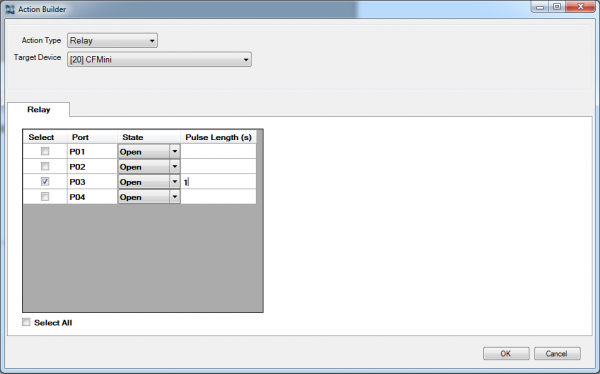Viewport: 600px width, 374px height.
Task: Maximize the Action Builder window
Action: click(557, 7)
